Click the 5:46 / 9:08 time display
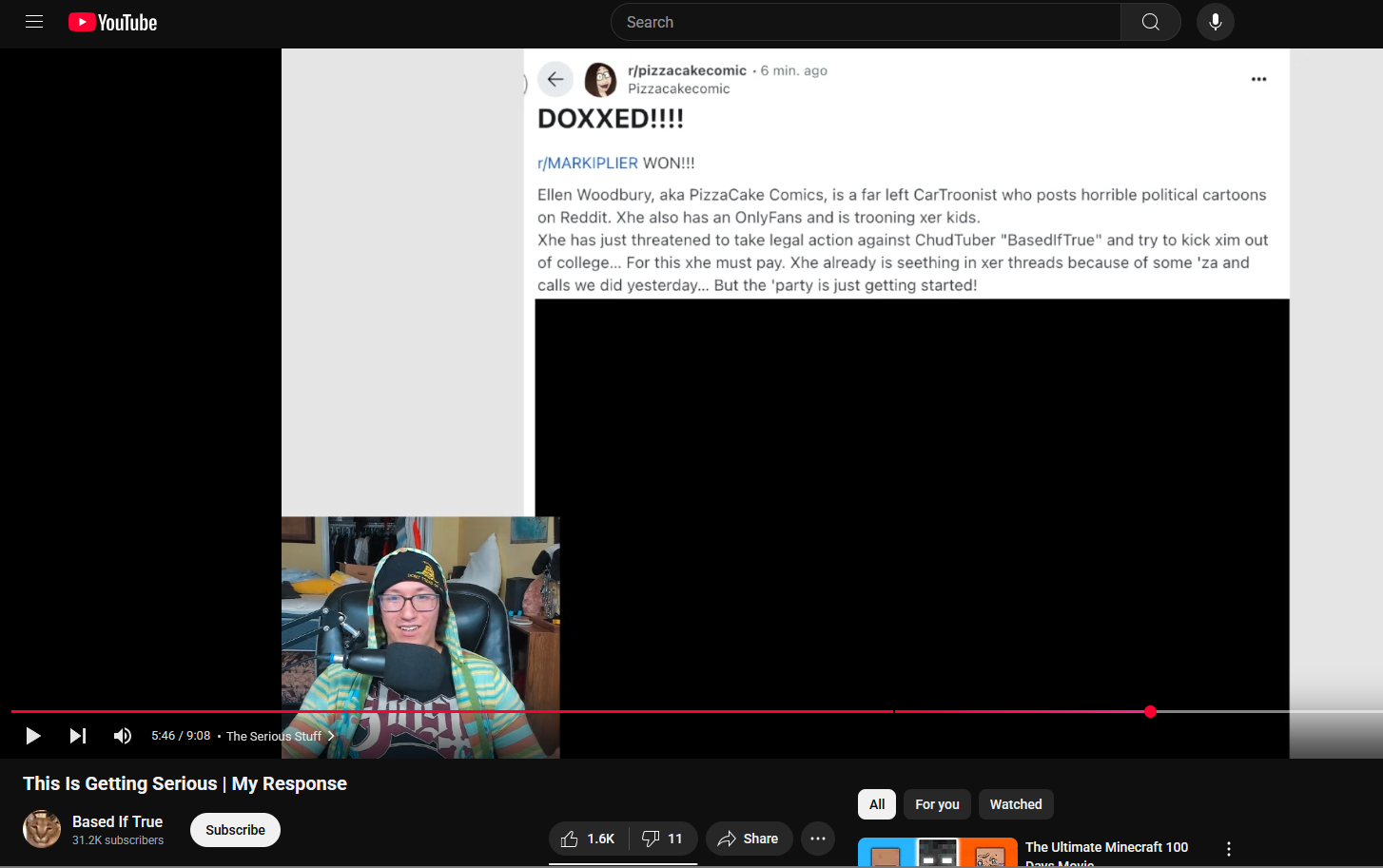Viewport: 1383px width, 868px height. (181, 736)
